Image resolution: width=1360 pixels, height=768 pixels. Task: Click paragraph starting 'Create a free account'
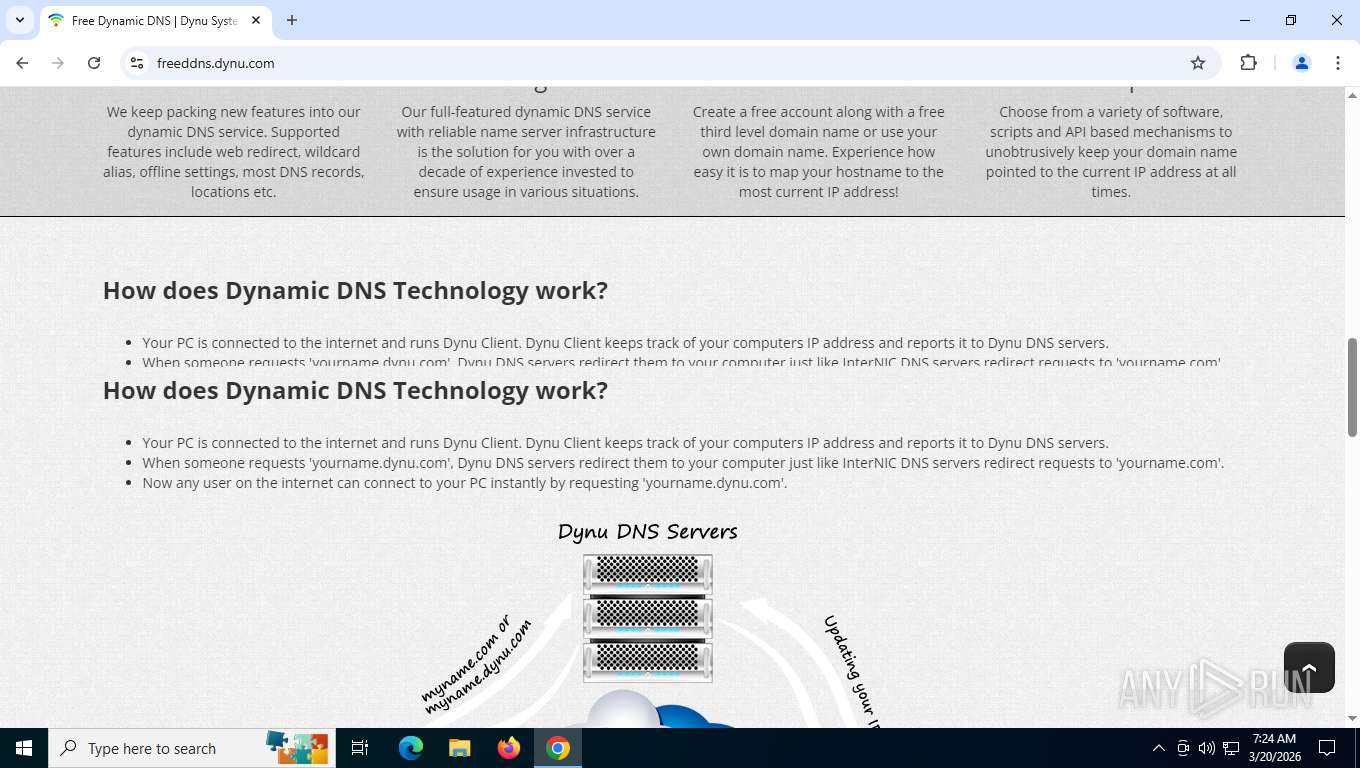pos(819,152)
